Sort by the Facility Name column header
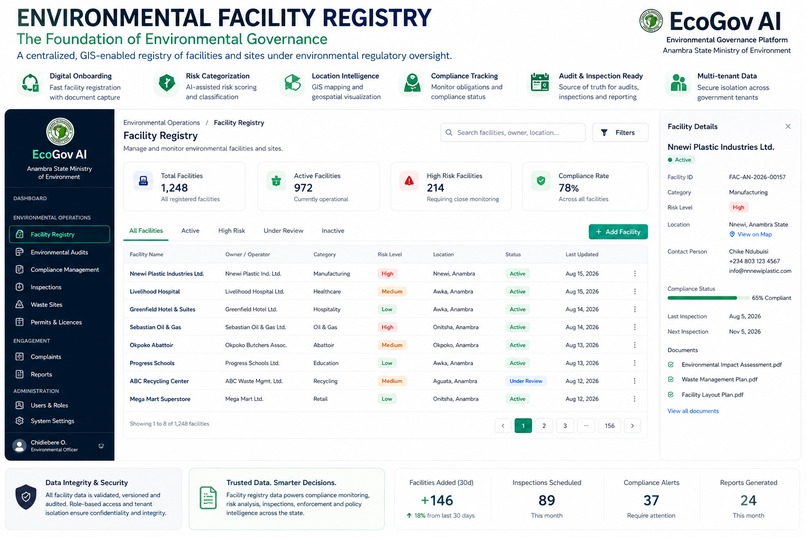The width and height of the screenshot is (806, 537). [146, 254]
